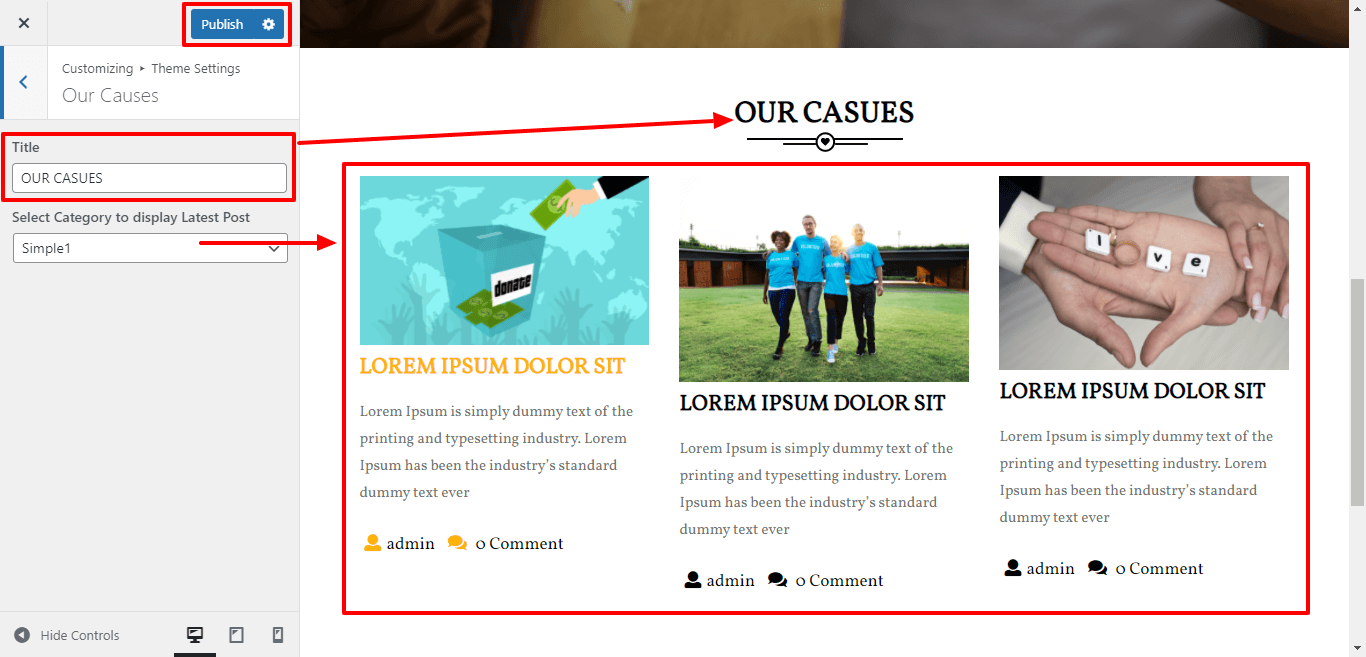Click the orange LOREM IPSUM DOLOR SIT heading

pyautogui.click(x=492, y=366)
